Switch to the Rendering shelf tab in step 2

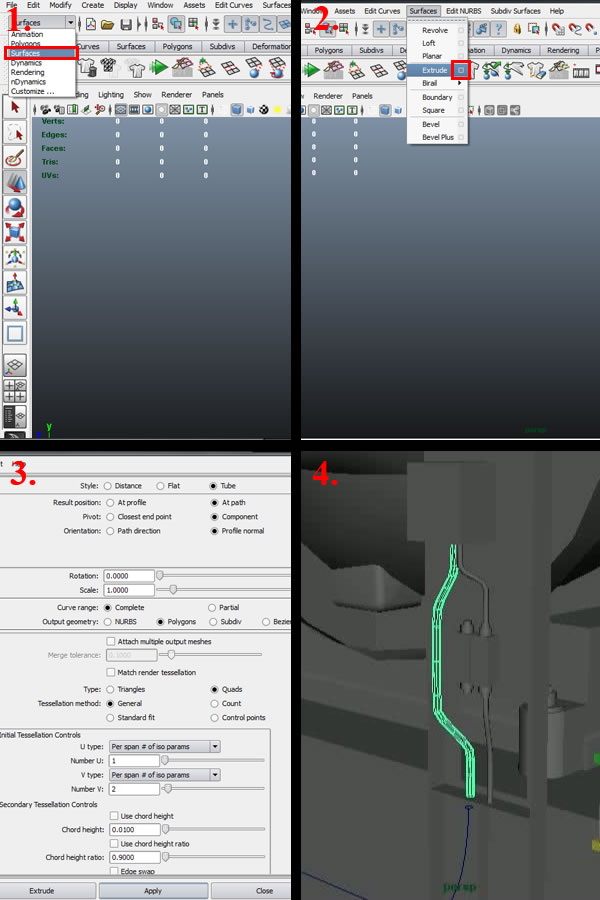coord(563,51)
